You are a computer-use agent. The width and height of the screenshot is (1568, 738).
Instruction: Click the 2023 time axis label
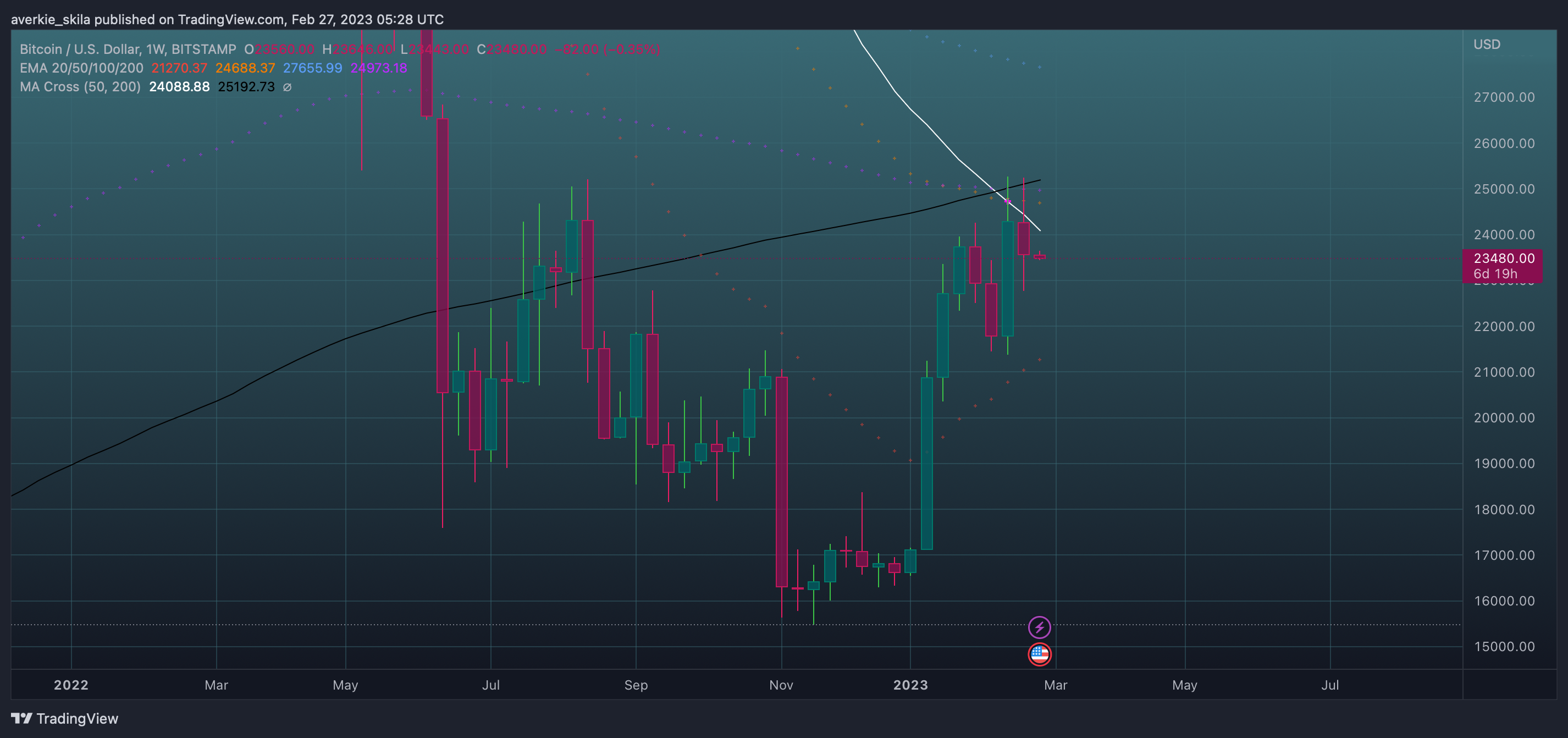click(x=910, y=685)
